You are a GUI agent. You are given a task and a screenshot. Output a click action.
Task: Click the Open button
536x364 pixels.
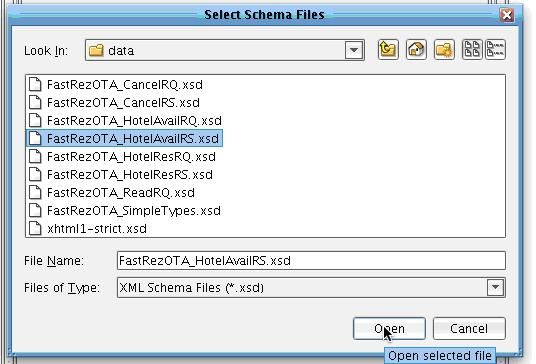click(x=389, y=328)
